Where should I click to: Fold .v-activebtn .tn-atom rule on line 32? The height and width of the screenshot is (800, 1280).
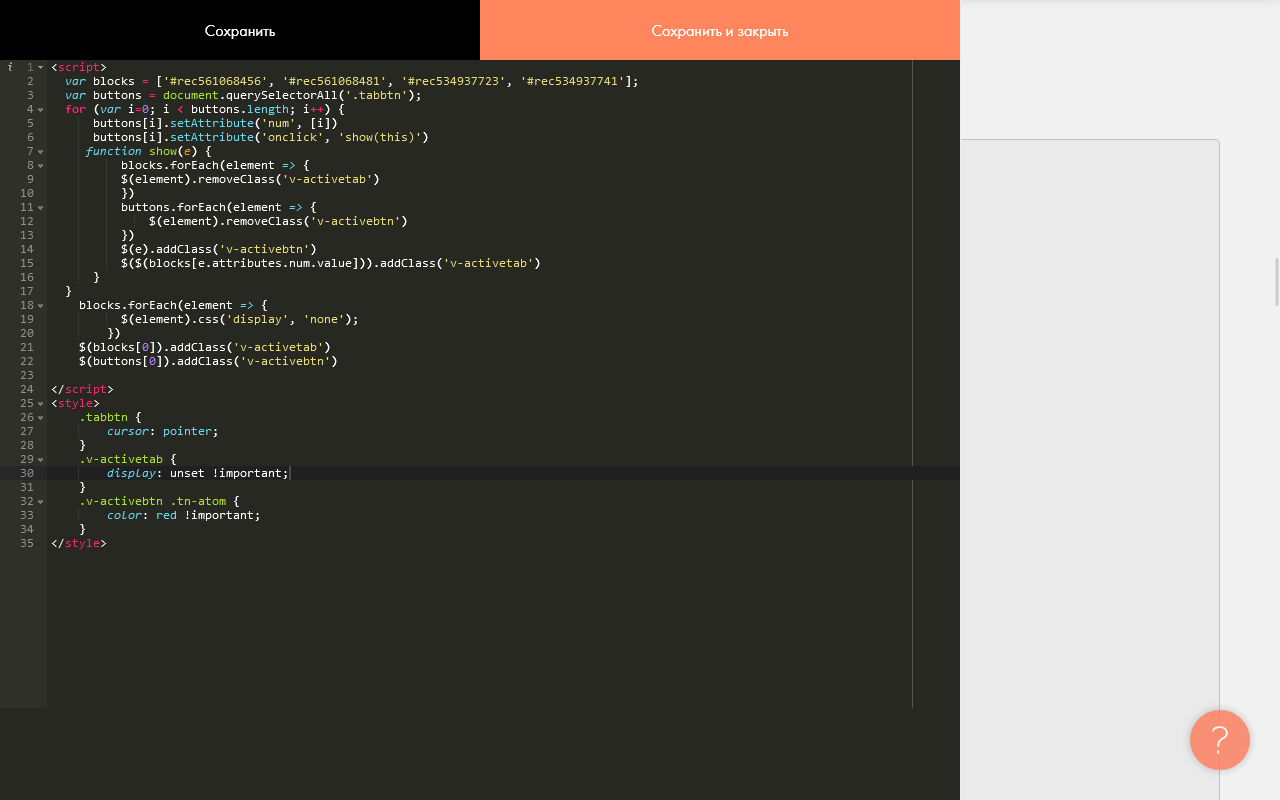pyautogui.click(x=41, y=501)
